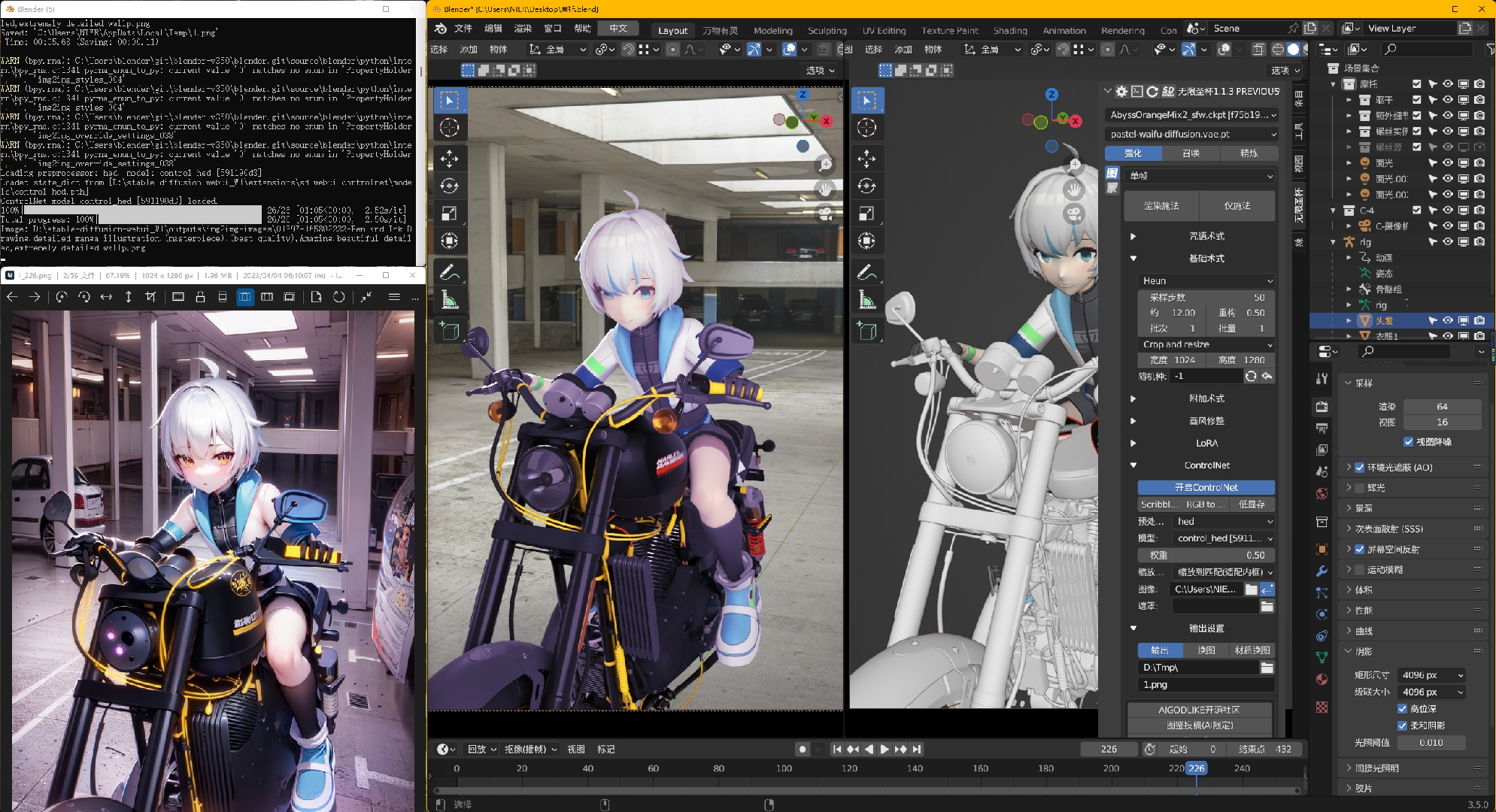This screenshot has width=1496, height=812.
Task: Click the 3D Cursor tool in right viewport
Action: [x=866, y=128]
